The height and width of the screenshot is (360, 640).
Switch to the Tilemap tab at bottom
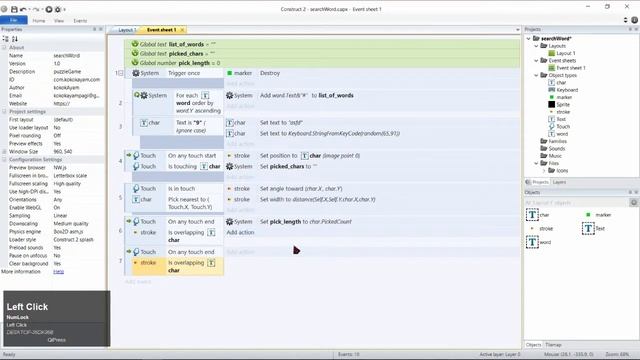[553, 345]
